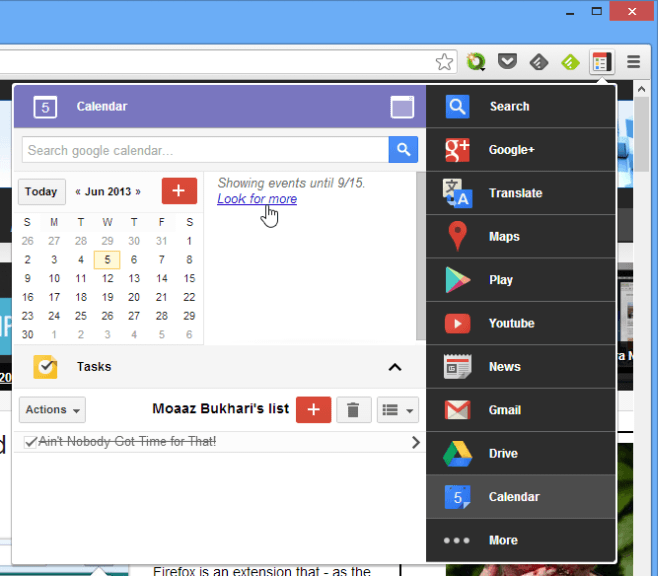
Task: Open Gmail in the side menu
Action: pos(521,410)
